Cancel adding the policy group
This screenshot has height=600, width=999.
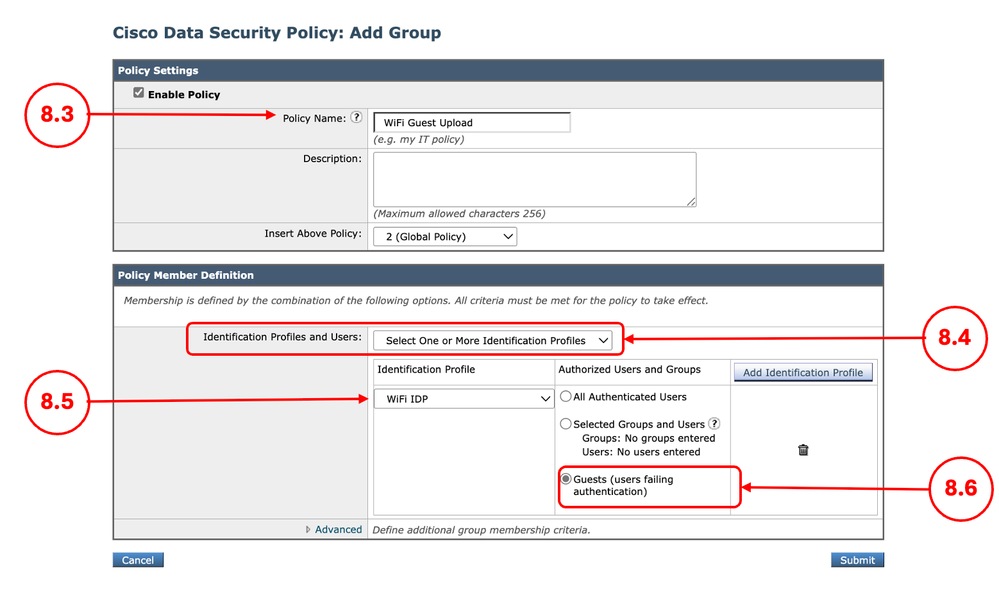(x=137, y=559)
